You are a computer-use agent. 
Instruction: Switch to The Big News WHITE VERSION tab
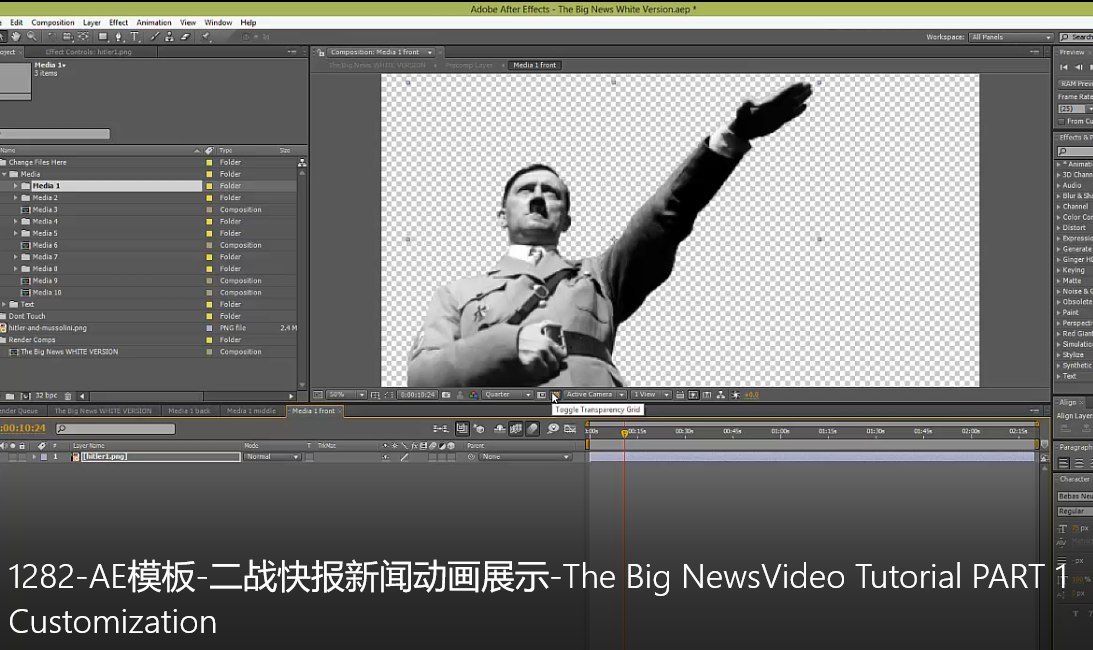102,411
